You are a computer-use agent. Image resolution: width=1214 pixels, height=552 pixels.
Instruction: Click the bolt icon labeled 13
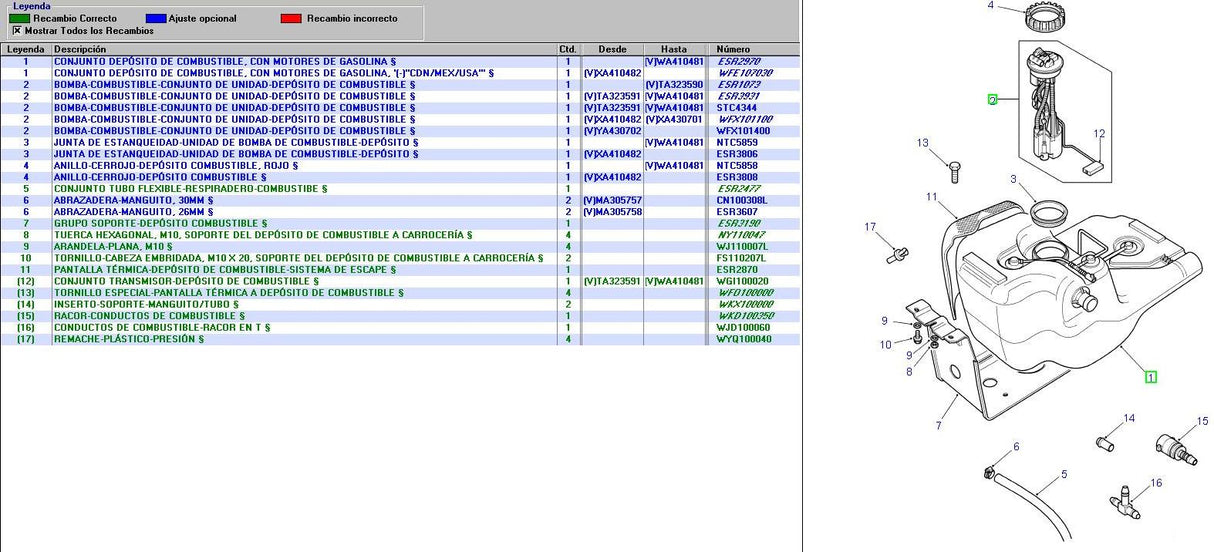click(x=952, y=168)
